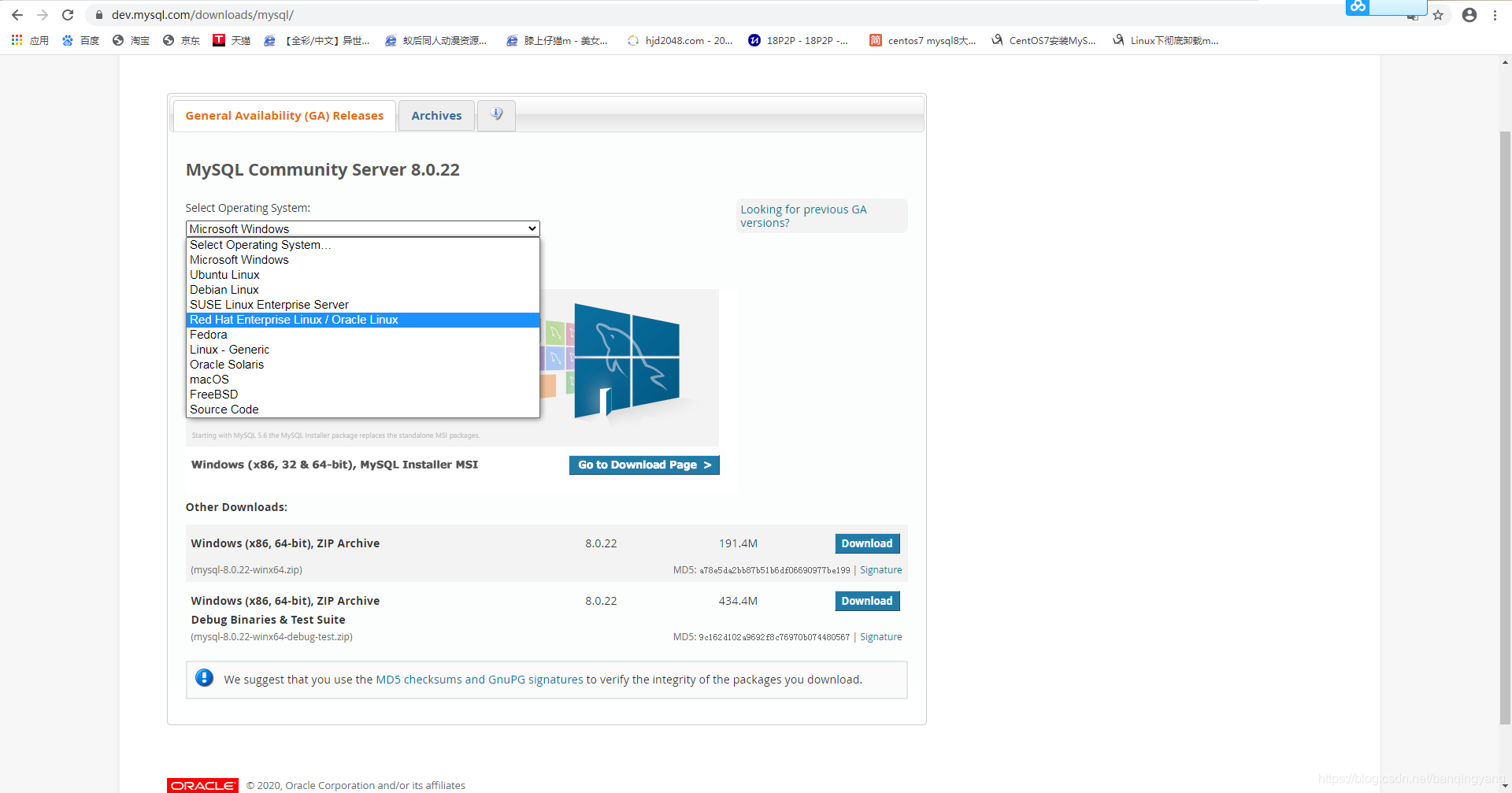Viewport: 1512px width, 793px height.
Task: Choose Microsoft Windows from the list
Action: (x=362, y=260)
